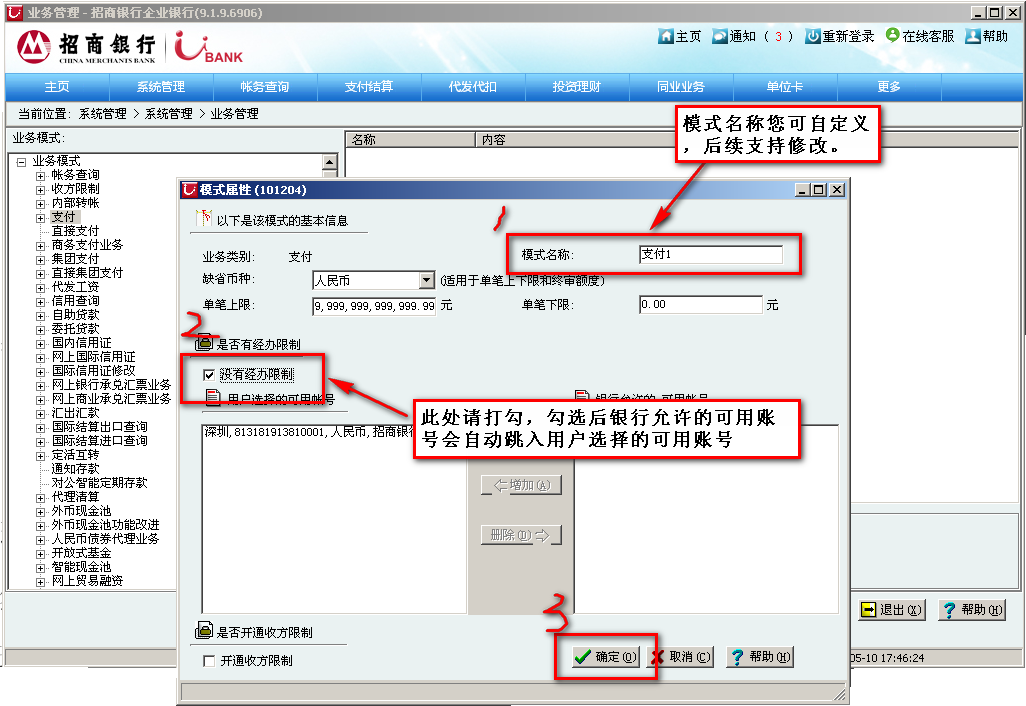The image size is (1026, 706).
Task: Click the 招商银行 logo
Action: point(36,46)
